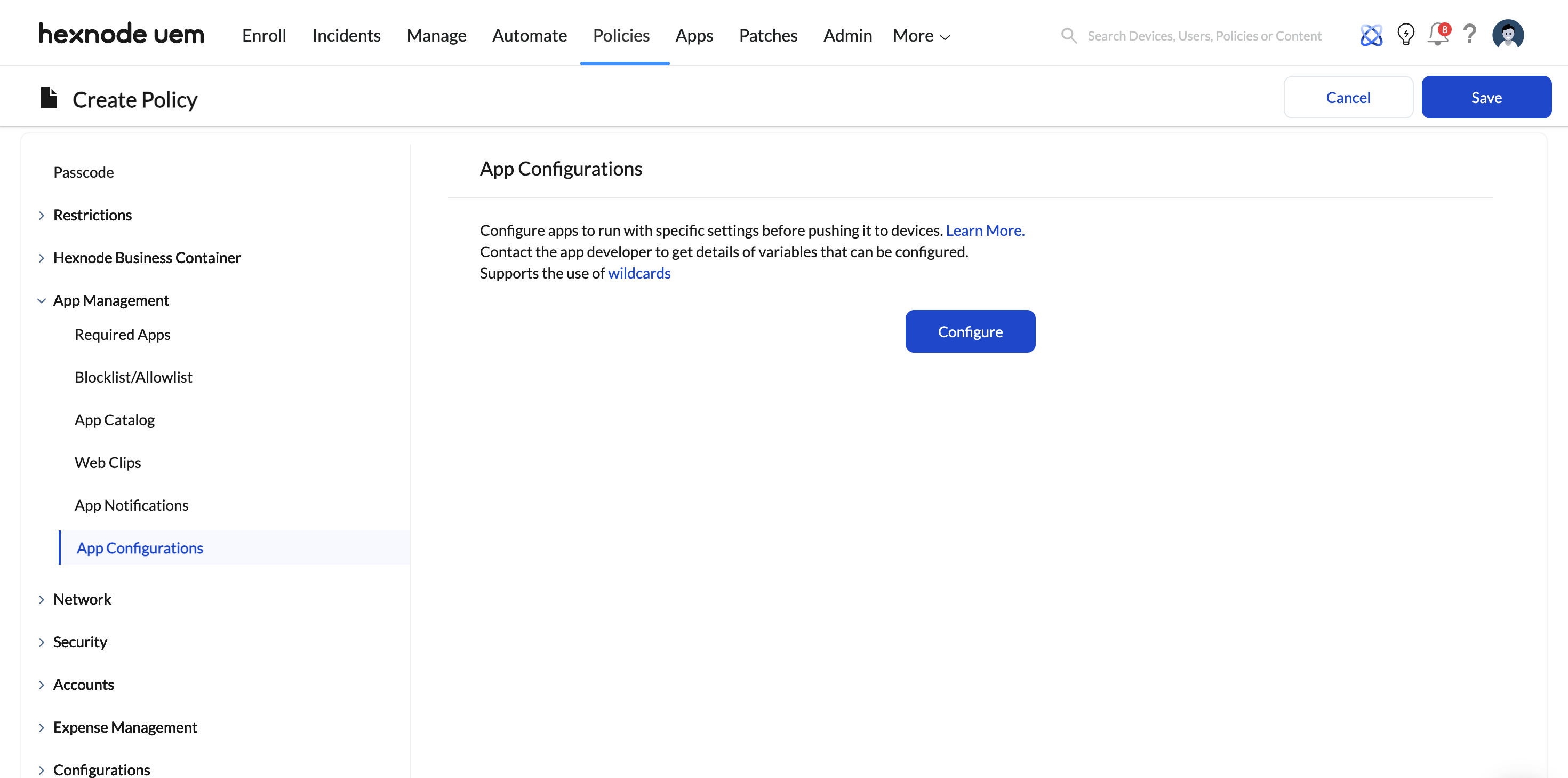1568x778 pixels.
Task: Open the More dropdown menu
Action: [921, 35]
